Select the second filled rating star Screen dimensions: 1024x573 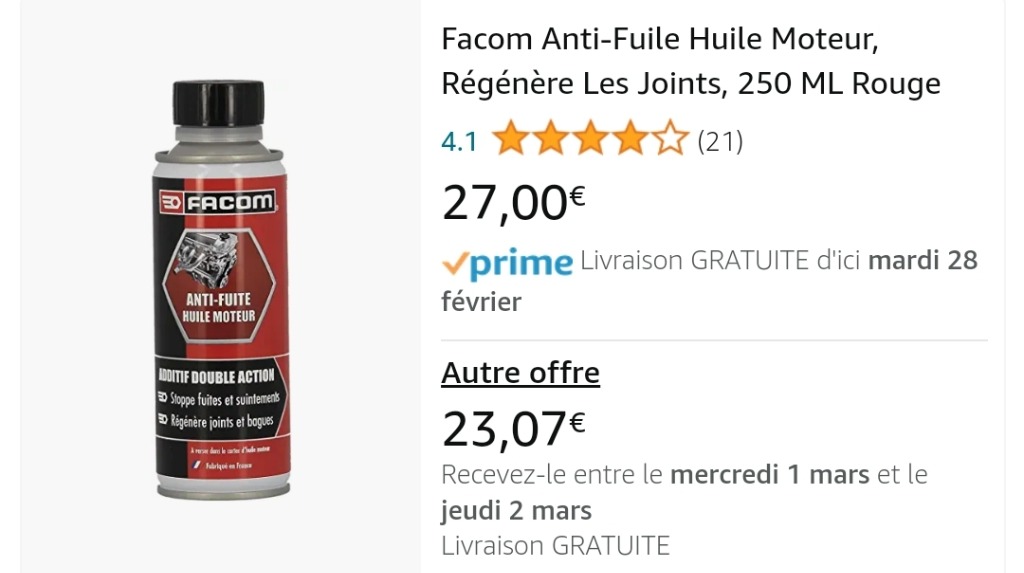coord(551,138)
